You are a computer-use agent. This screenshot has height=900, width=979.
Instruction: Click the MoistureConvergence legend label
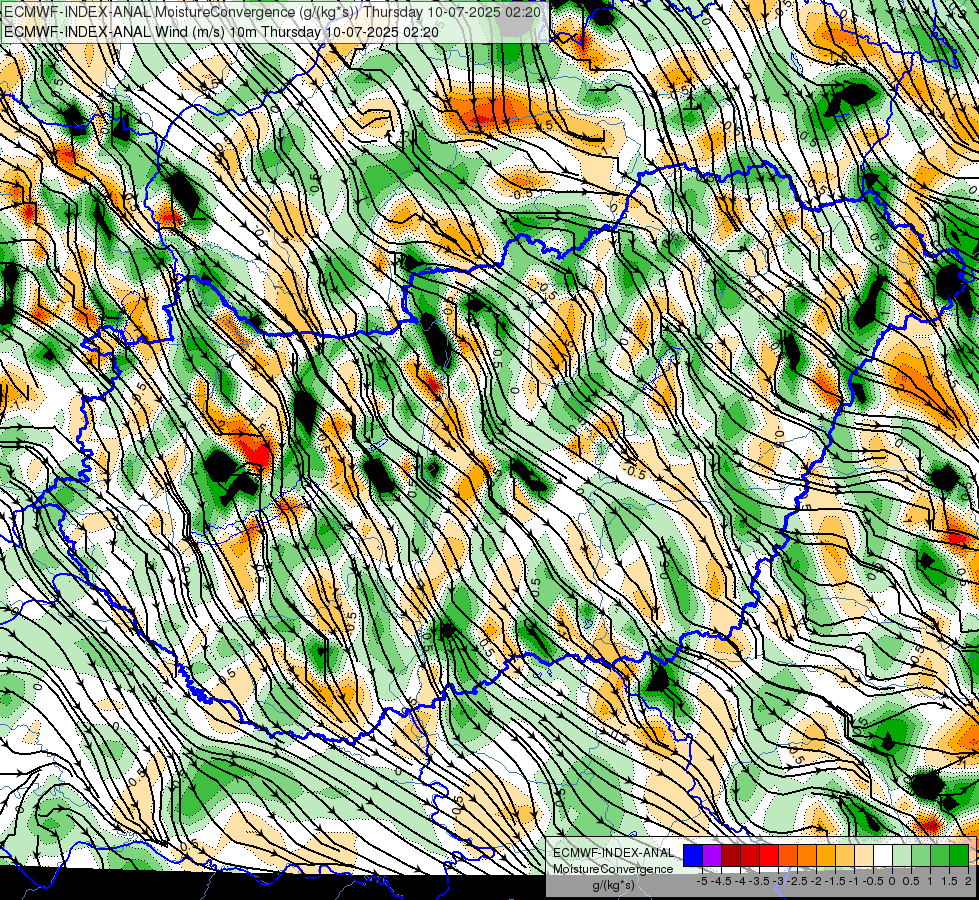coord(613,869)
